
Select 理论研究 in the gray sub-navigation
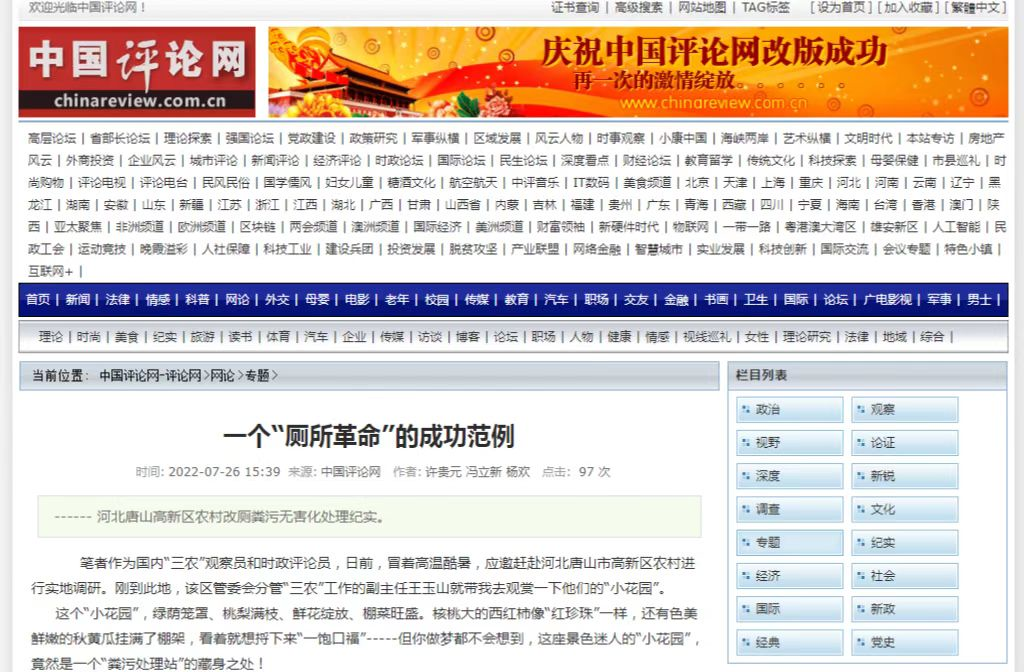(x=806, y=337)
